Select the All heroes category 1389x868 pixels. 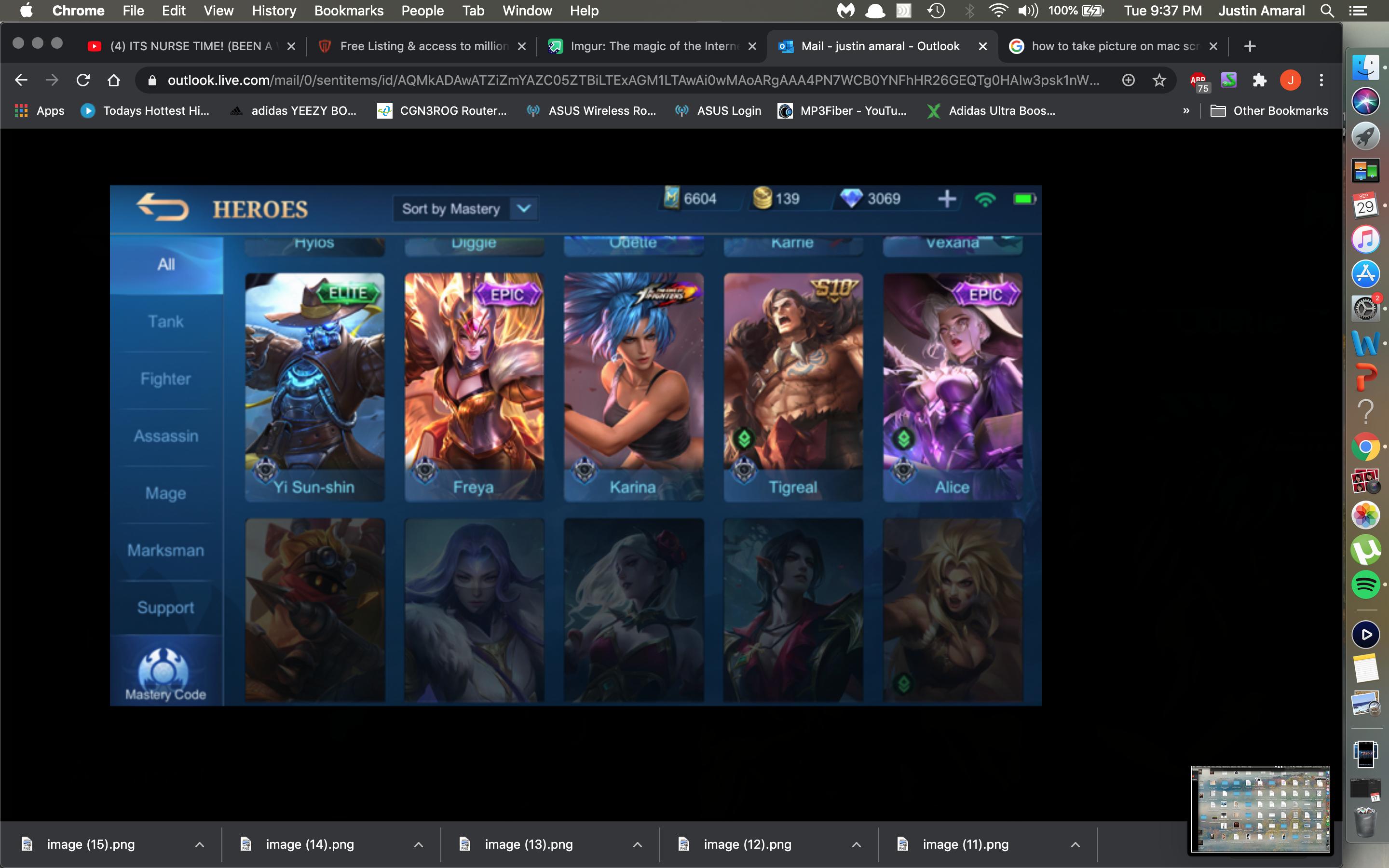(x=166, y=265)
